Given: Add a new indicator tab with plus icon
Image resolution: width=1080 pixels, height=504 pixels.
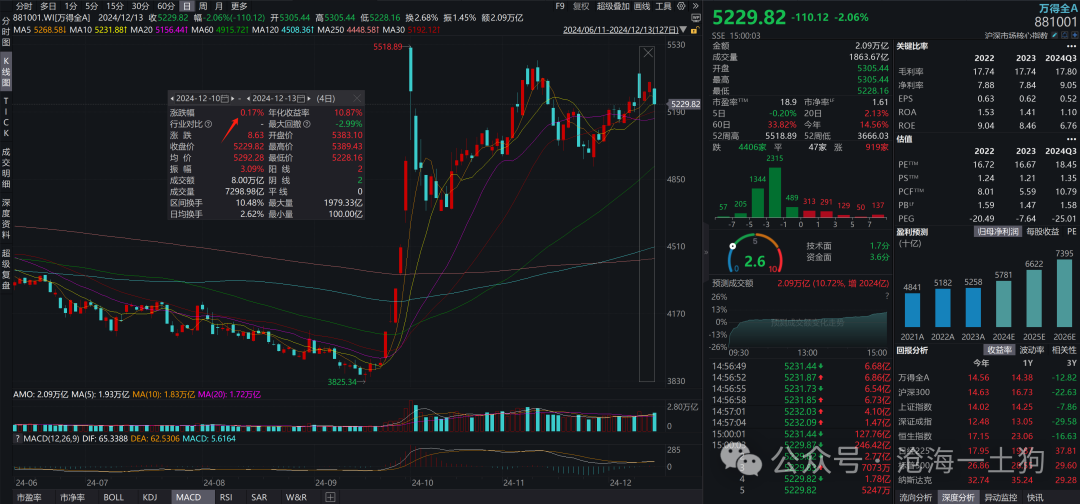Looking at the screenshot, I should 331,496.
